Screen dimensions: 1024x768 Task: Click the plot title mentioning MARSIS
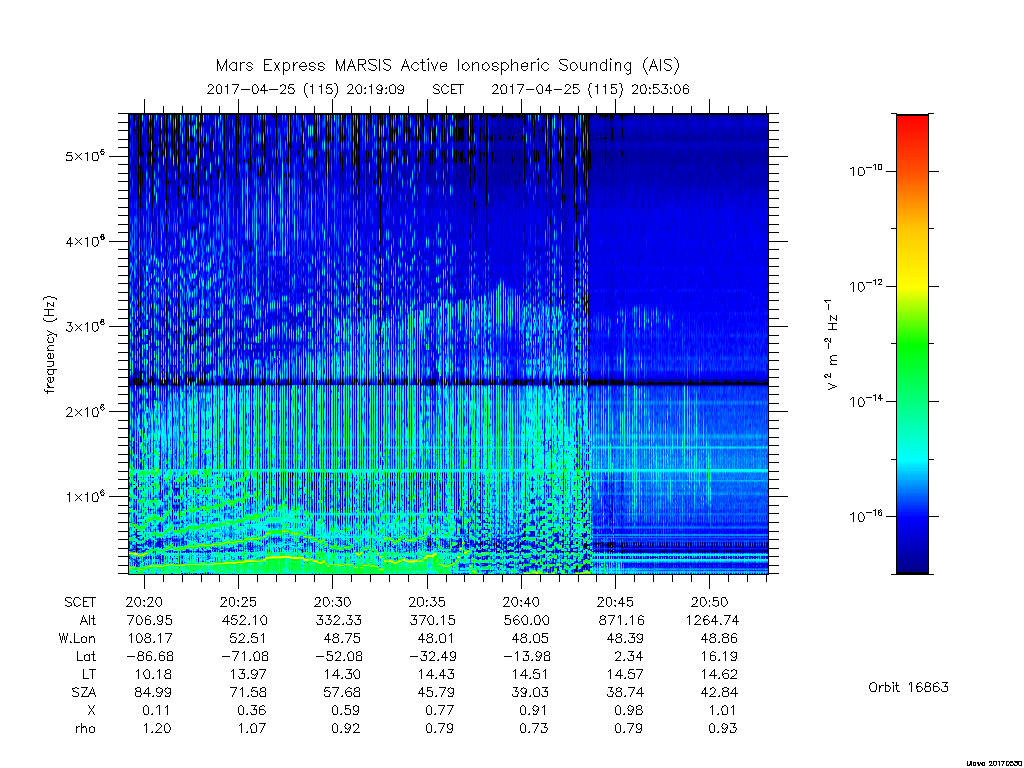point(447,66)
